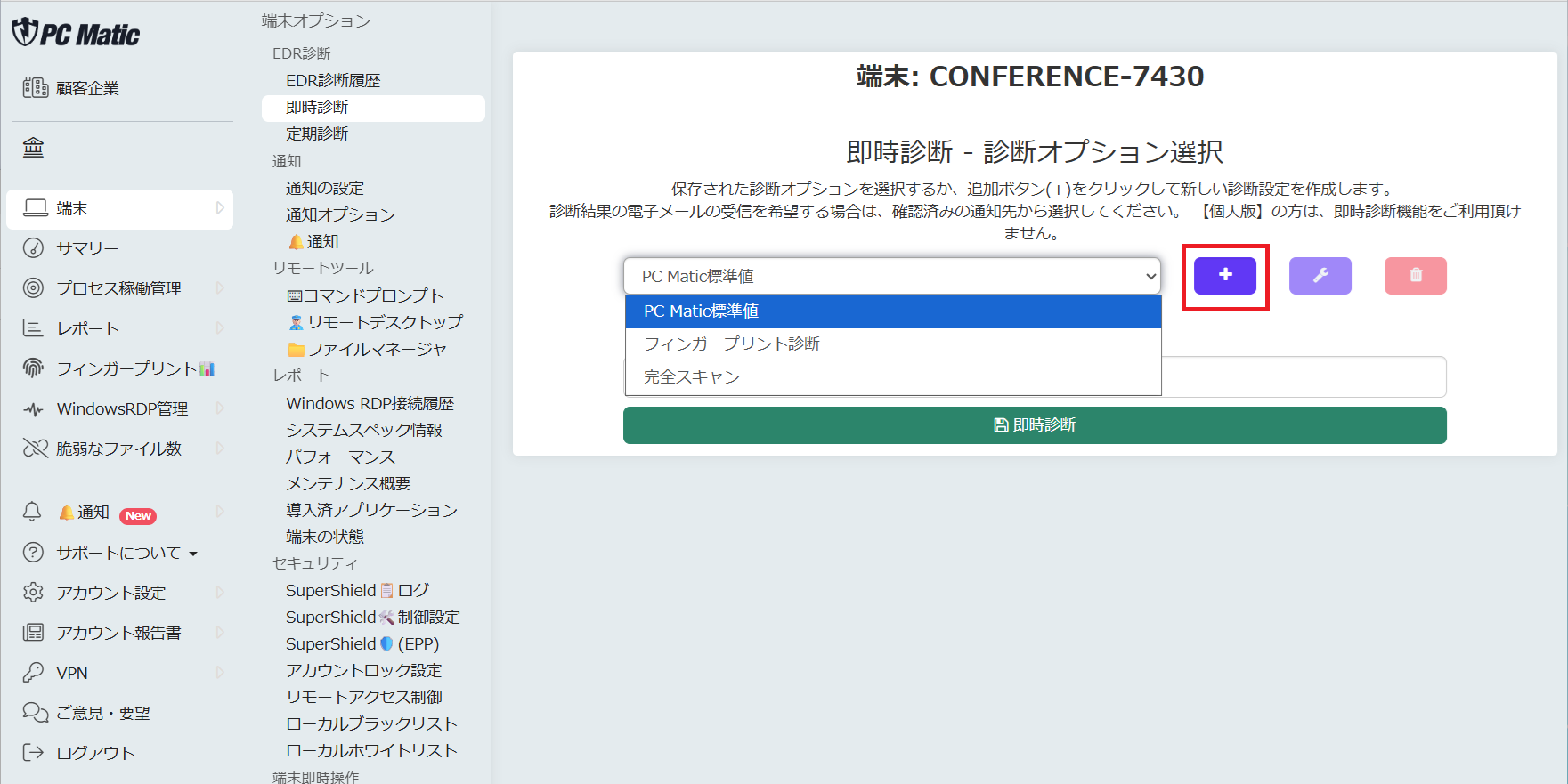This screenshot has height=784, width=1568.
Task: Click the fingerprint icon in sidebar
Action: [33, 368]
